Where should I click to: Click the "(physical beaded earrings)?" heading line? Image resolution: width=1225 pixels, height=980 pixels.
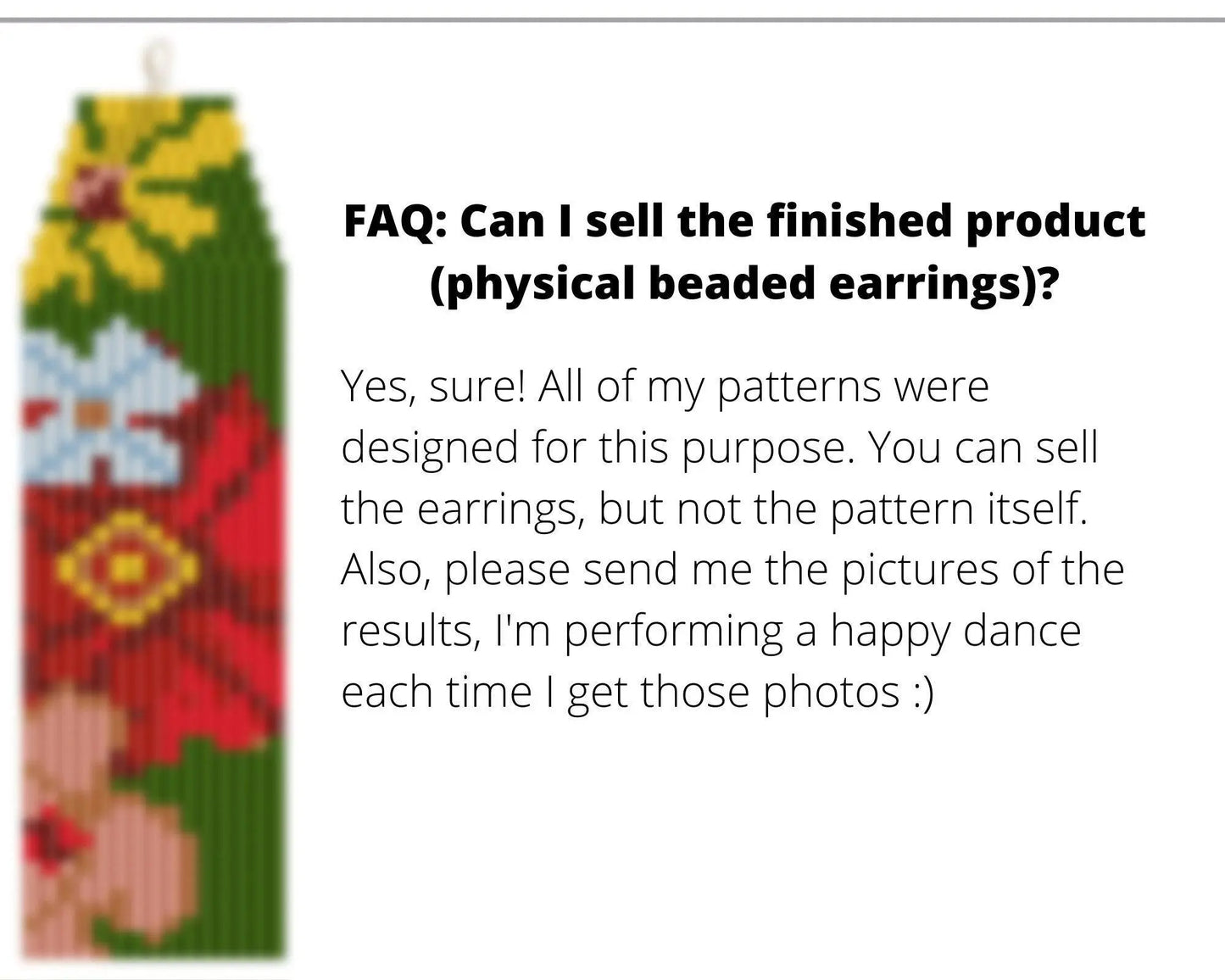pyautogui.click(x=743, y=283)
